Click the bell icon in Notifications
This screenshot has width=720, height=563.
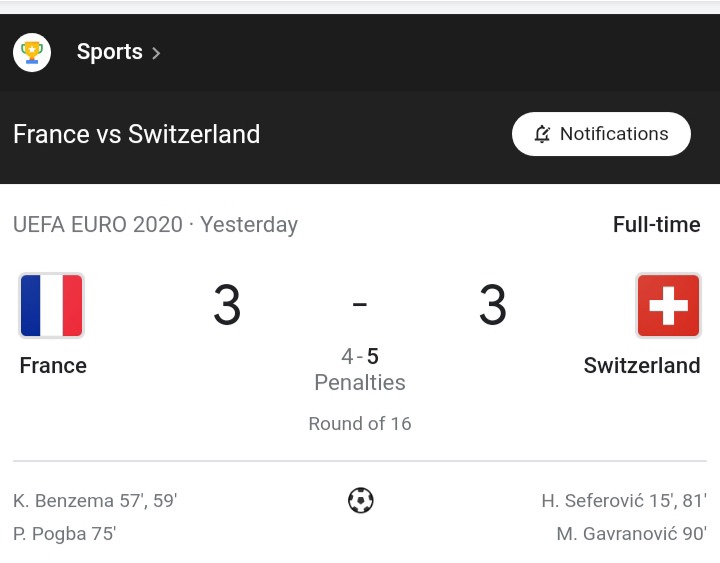[542, 134]
